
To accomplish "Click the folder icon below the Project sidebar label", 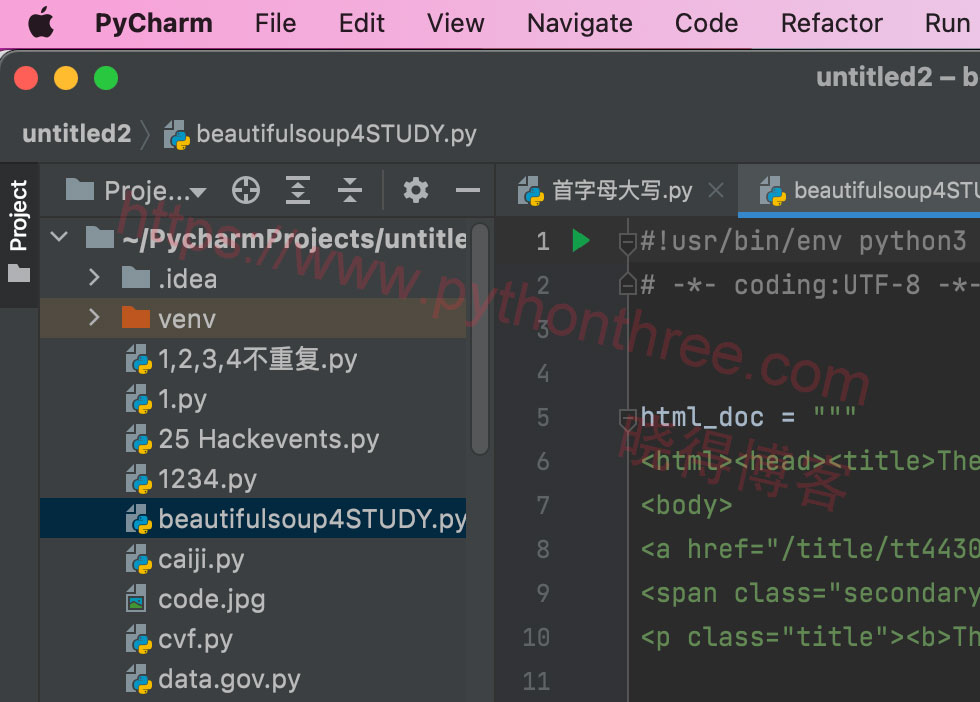I will (x=19, y=273).
